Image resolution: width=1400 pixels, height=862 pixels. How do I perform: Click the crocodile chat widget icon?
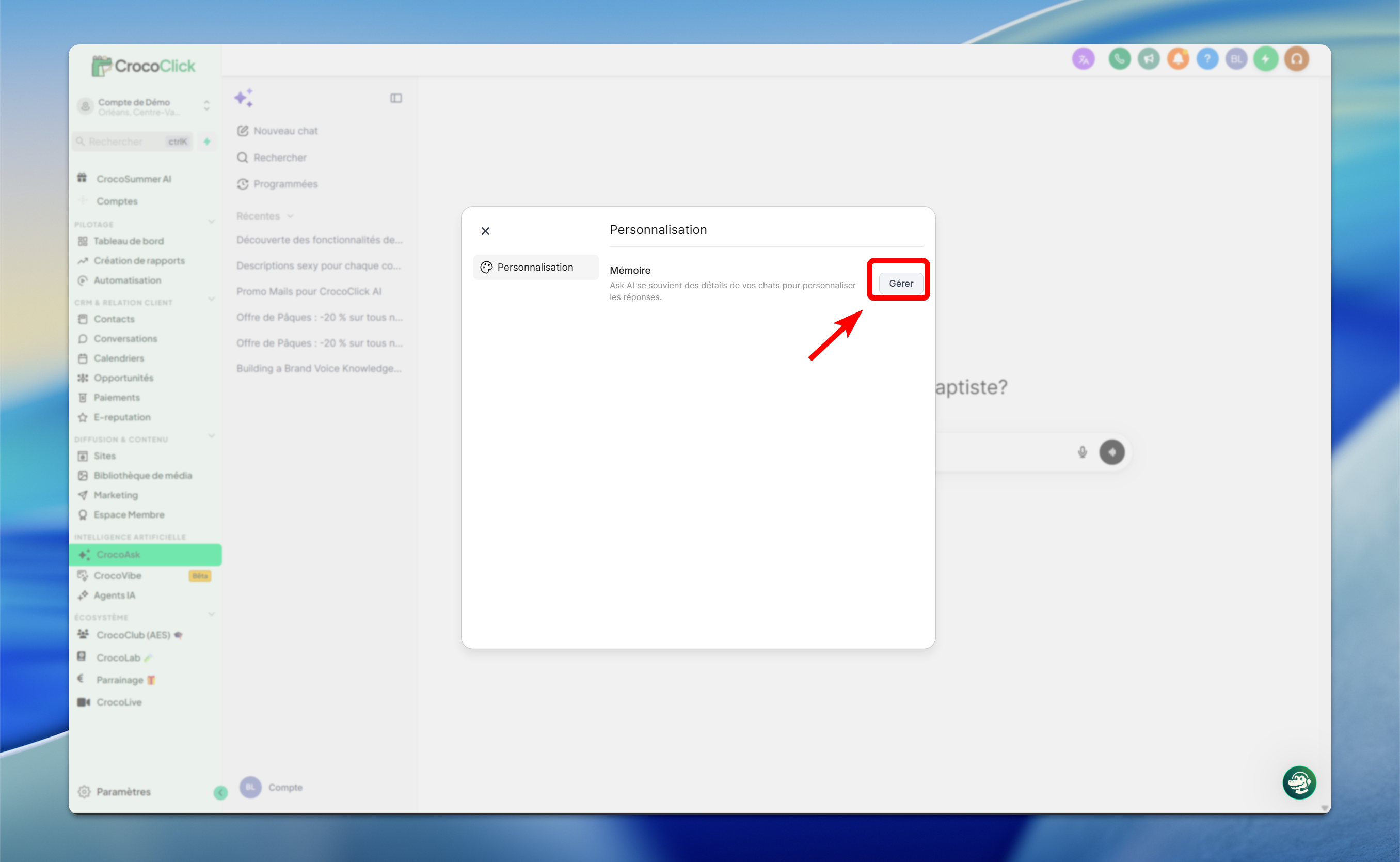[x=1299, y=783]
